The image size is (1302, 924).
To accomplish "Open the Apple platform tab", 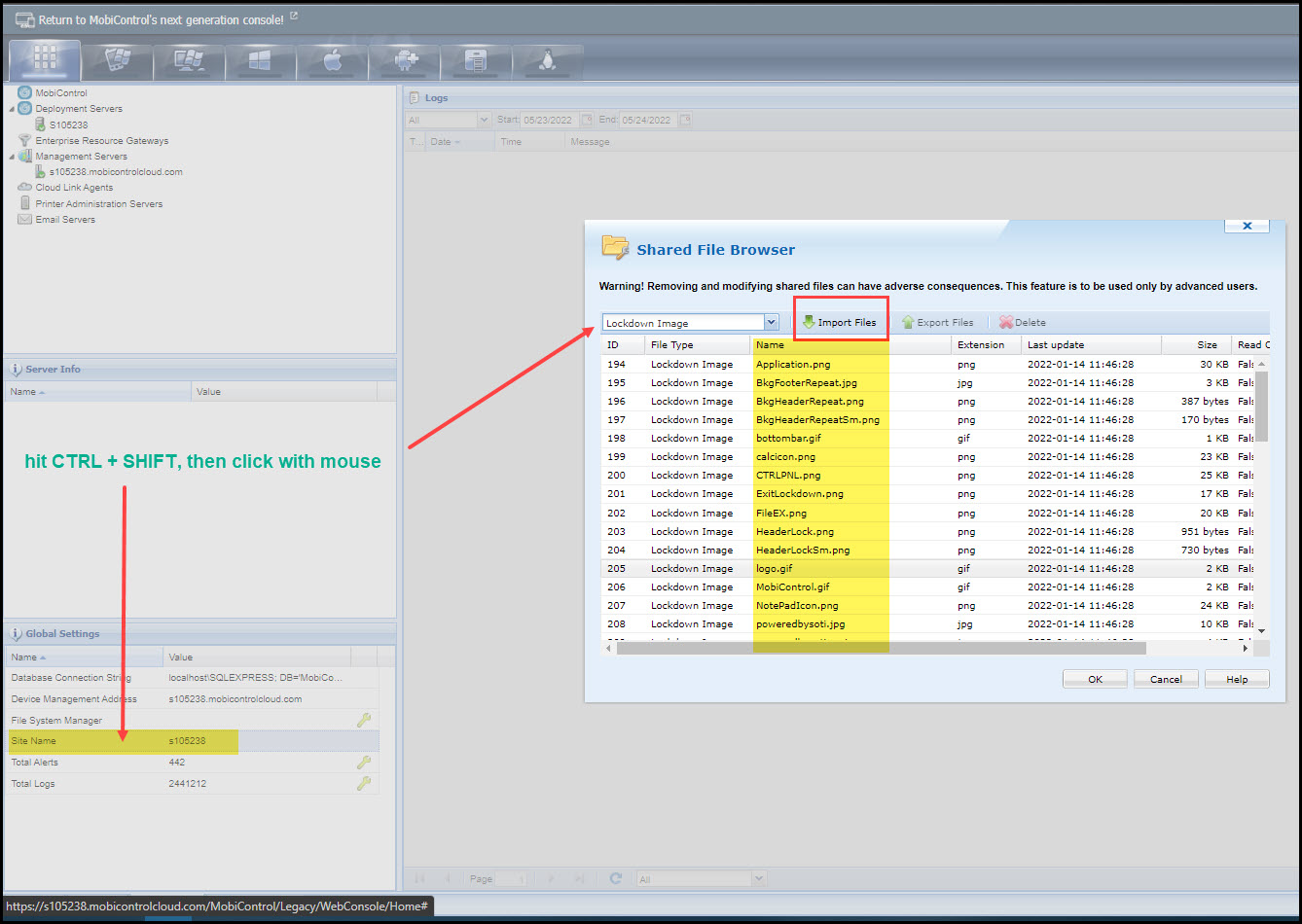I will tap(333, 61).
